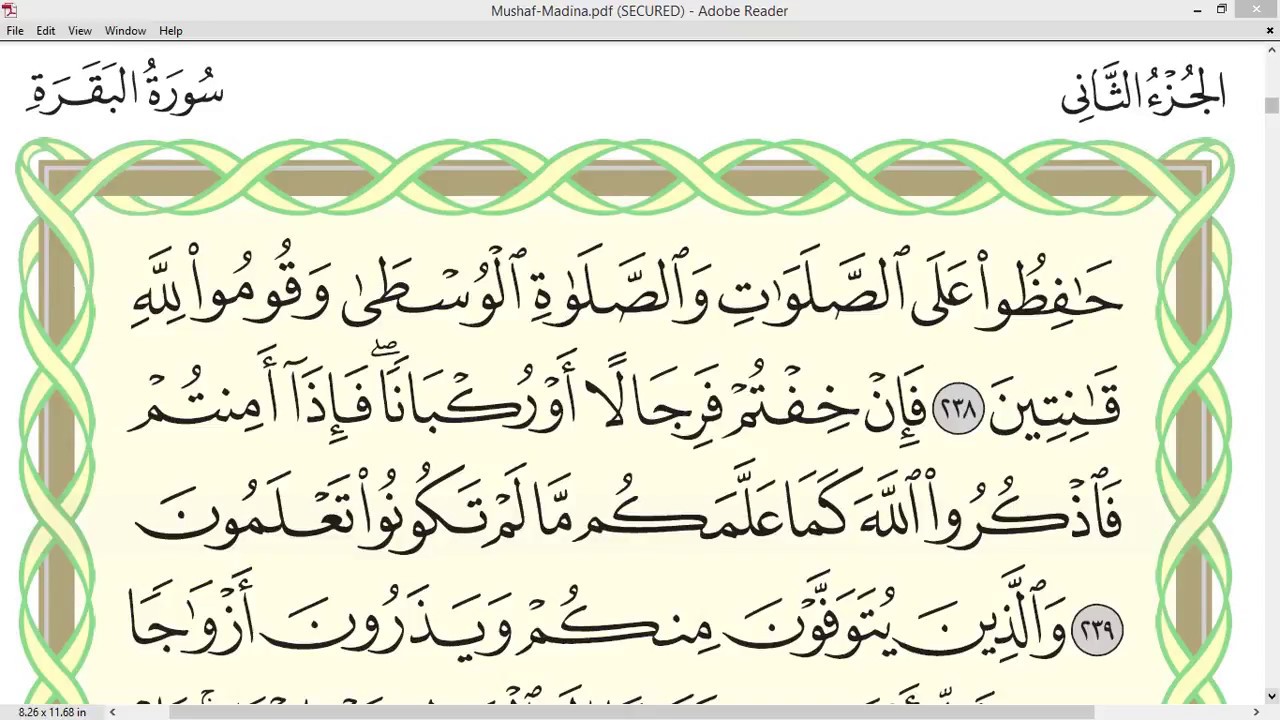Click the vertical scrollbar up arrow

(1271, 49)
